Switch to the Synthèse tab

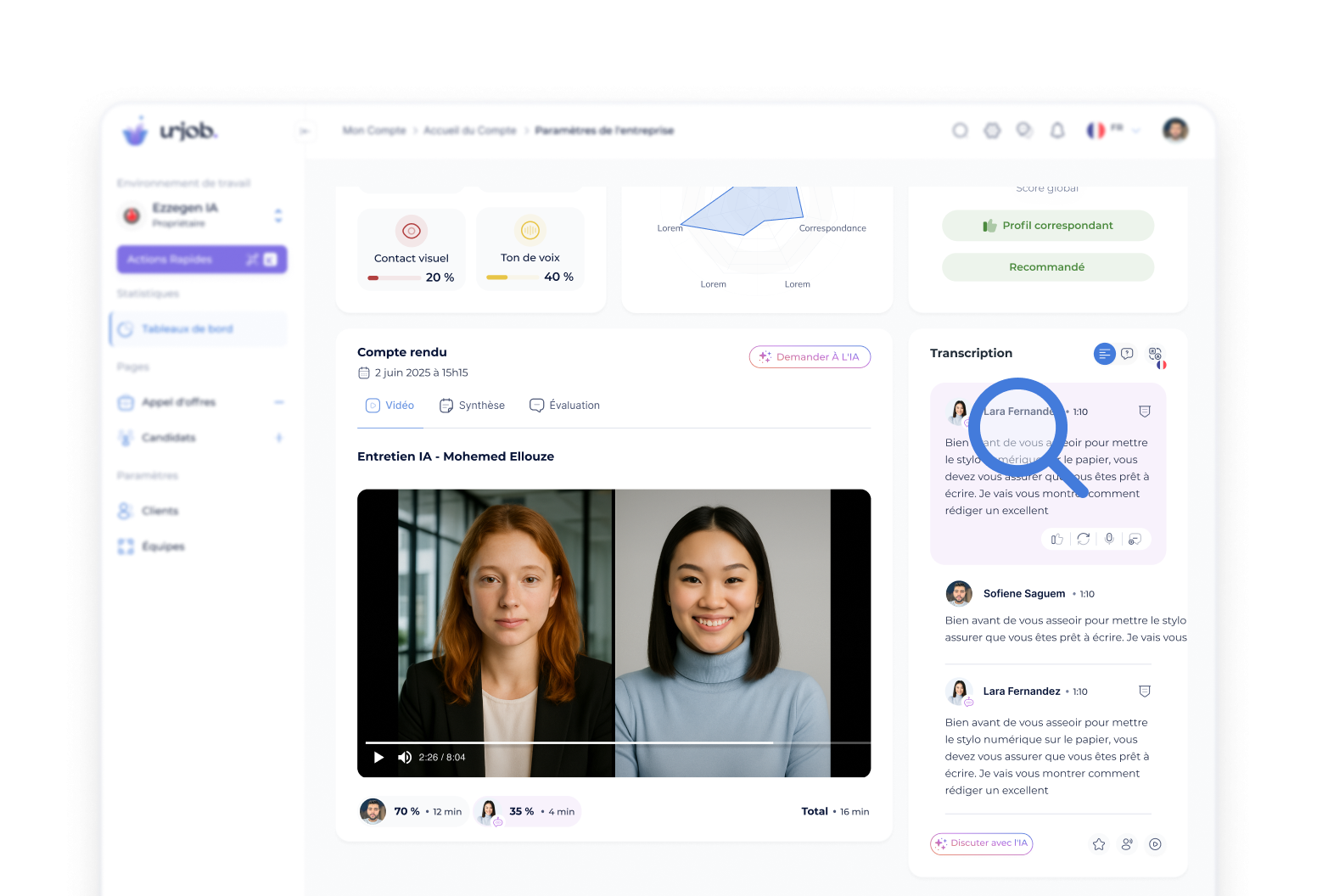coord(473,406)
